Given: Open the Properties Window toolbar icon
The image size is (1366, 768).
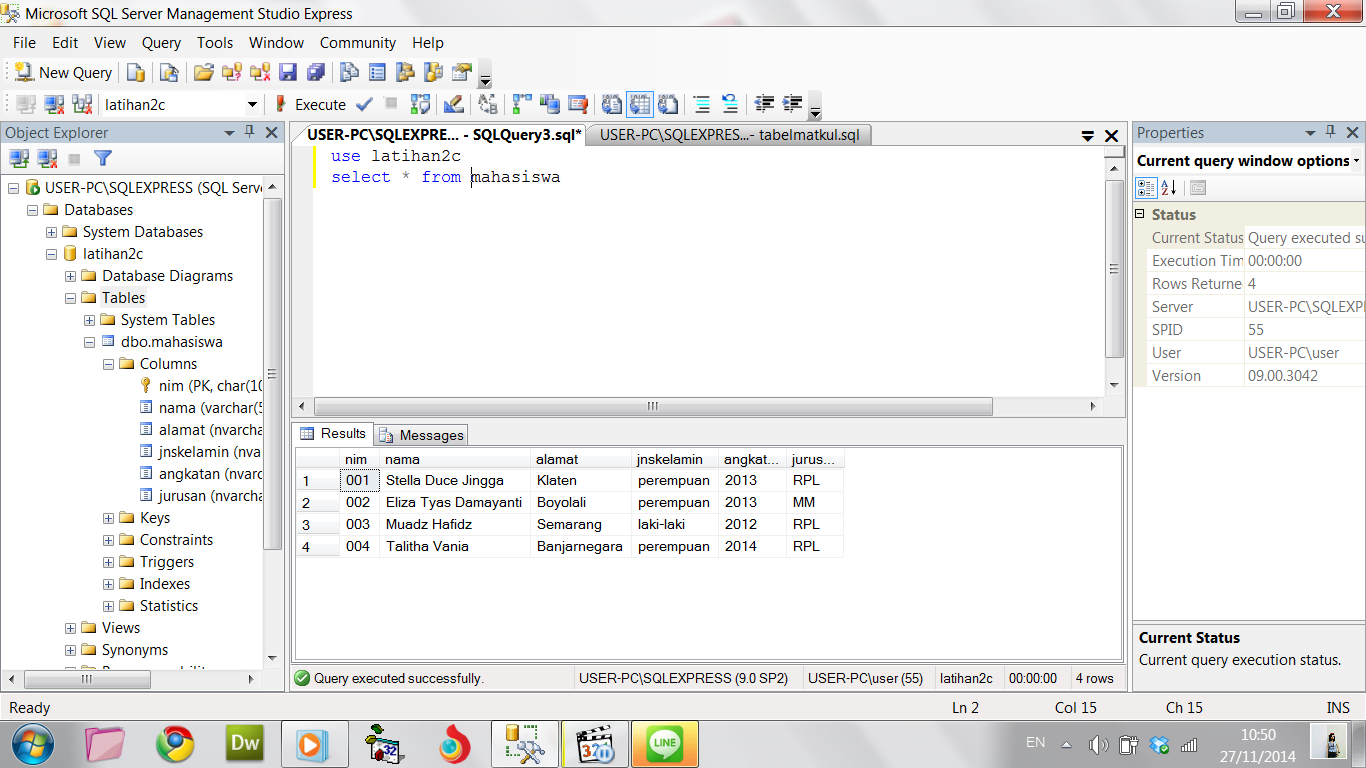Looking at the screenshot, I should point(461,72).
